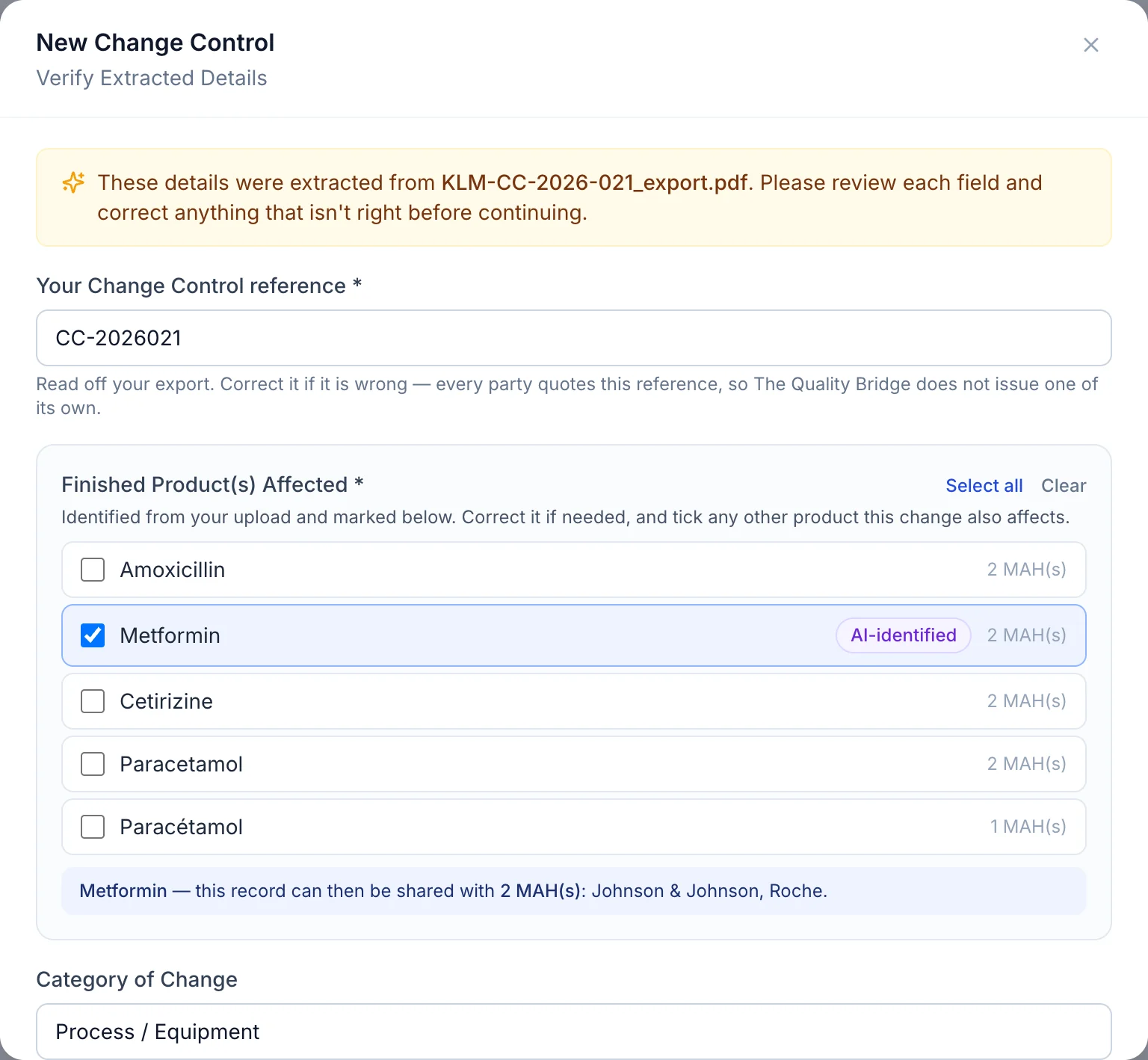Click the Amoxicillin product name
The image size is (1148, 1060).
173,570
